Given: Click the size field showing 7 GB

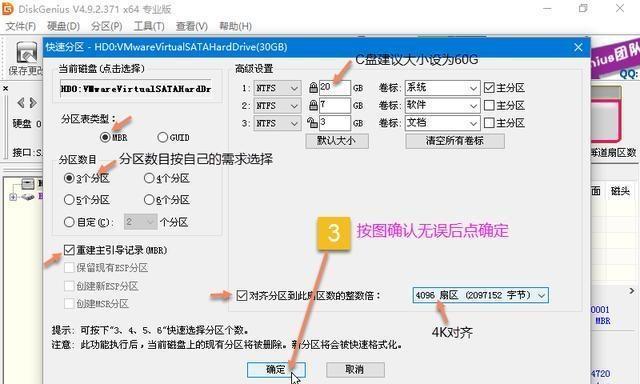Looking at the screenshot, I should [x=334, y=106].
